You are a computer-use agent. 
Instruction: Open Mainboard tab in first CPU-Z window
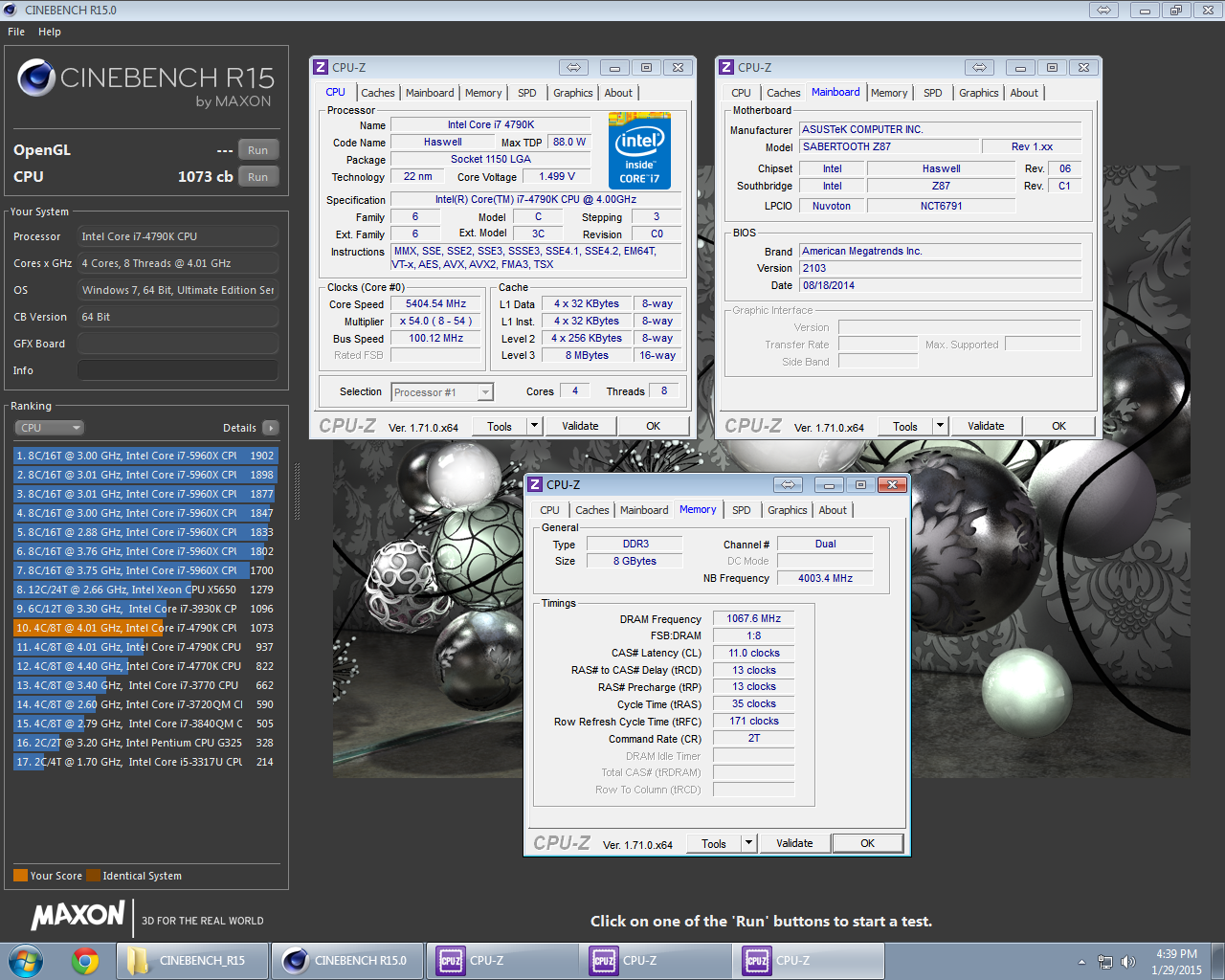point(430,93)
